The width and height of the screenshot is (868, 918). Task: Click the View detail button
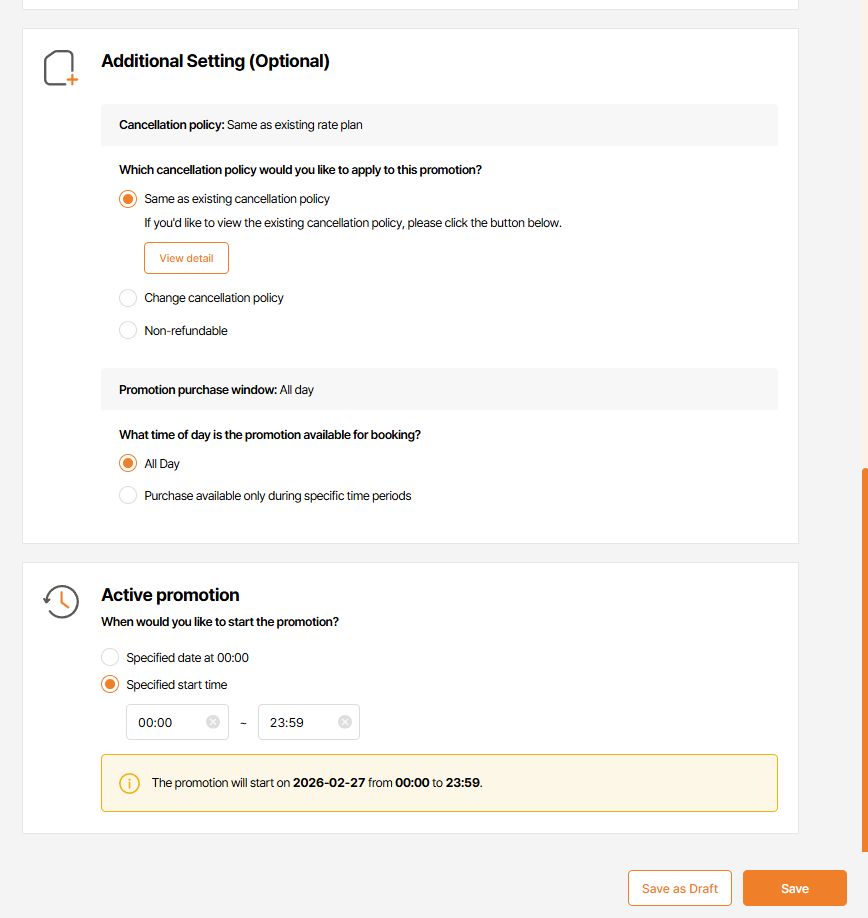coord(186,258)
